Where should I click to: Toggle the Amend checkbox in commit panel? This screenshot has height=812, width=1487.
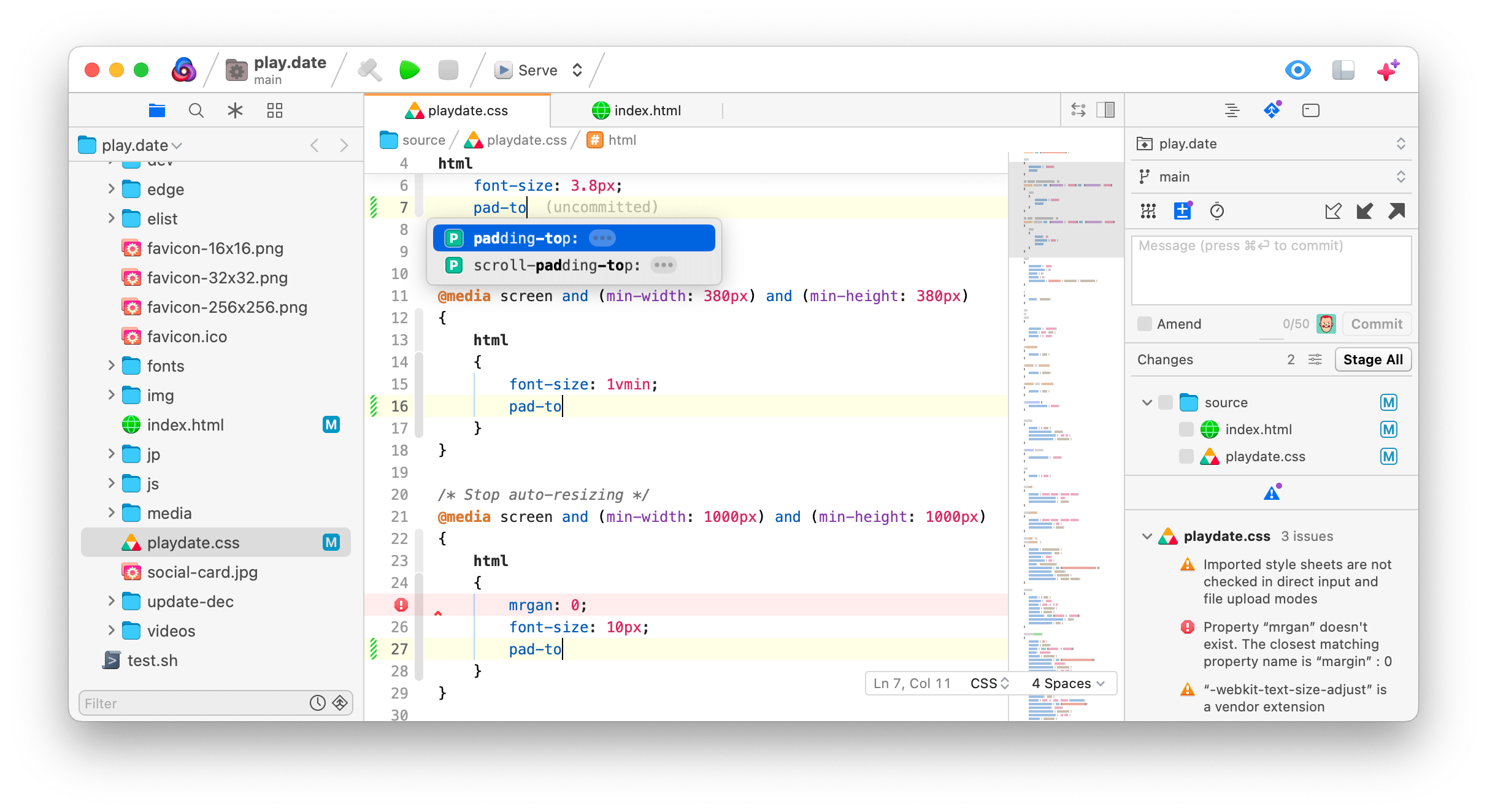click(1143, 323)
